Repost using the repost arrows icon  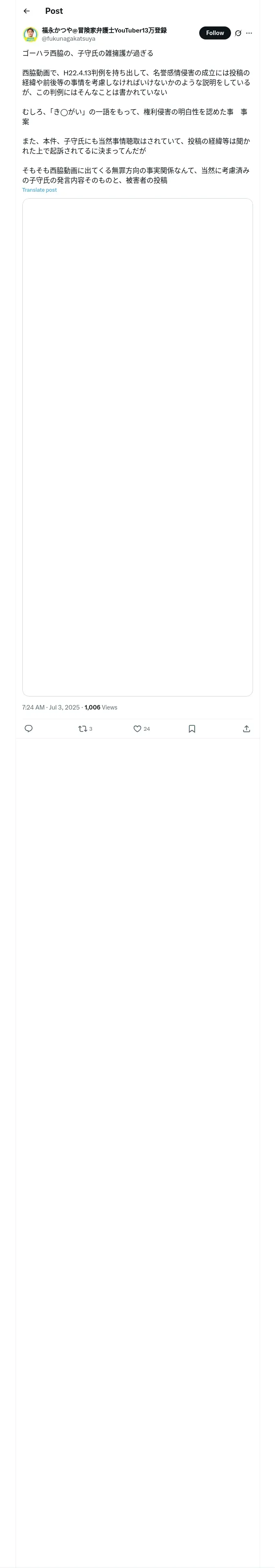82,729
